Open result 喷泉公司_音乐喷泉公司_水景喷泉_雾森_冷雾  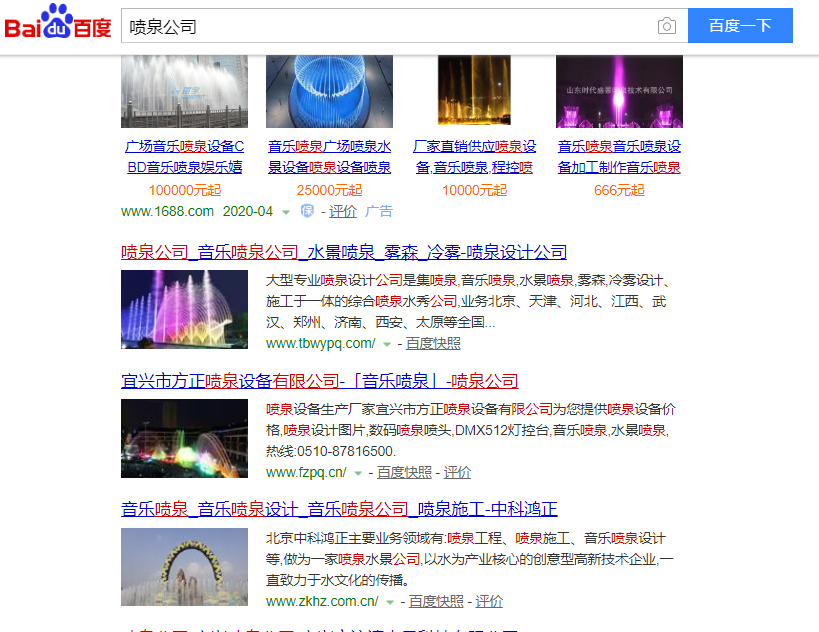[344, 252]
